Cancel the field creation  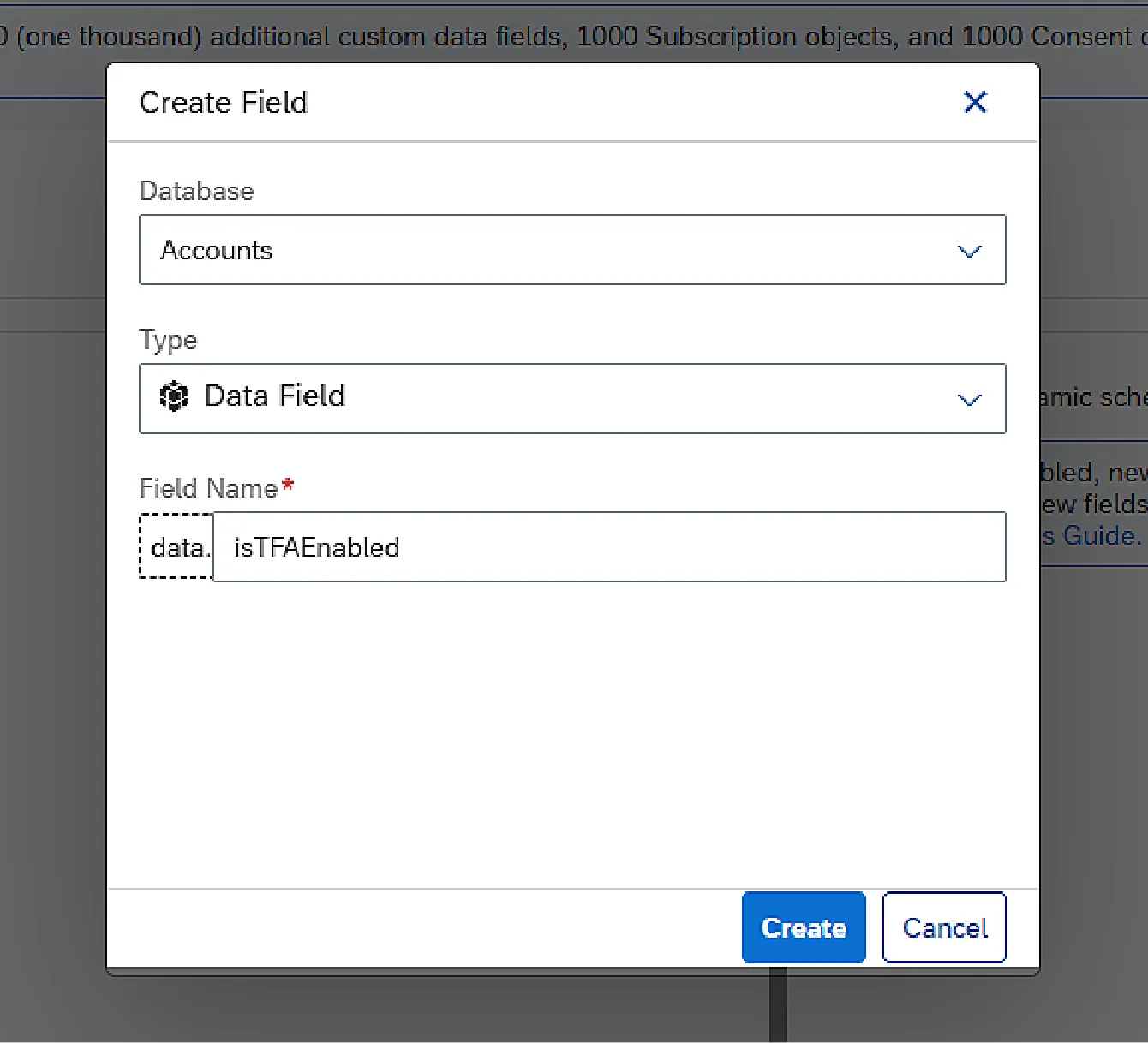pyautogui.click(x=944, y=928)
